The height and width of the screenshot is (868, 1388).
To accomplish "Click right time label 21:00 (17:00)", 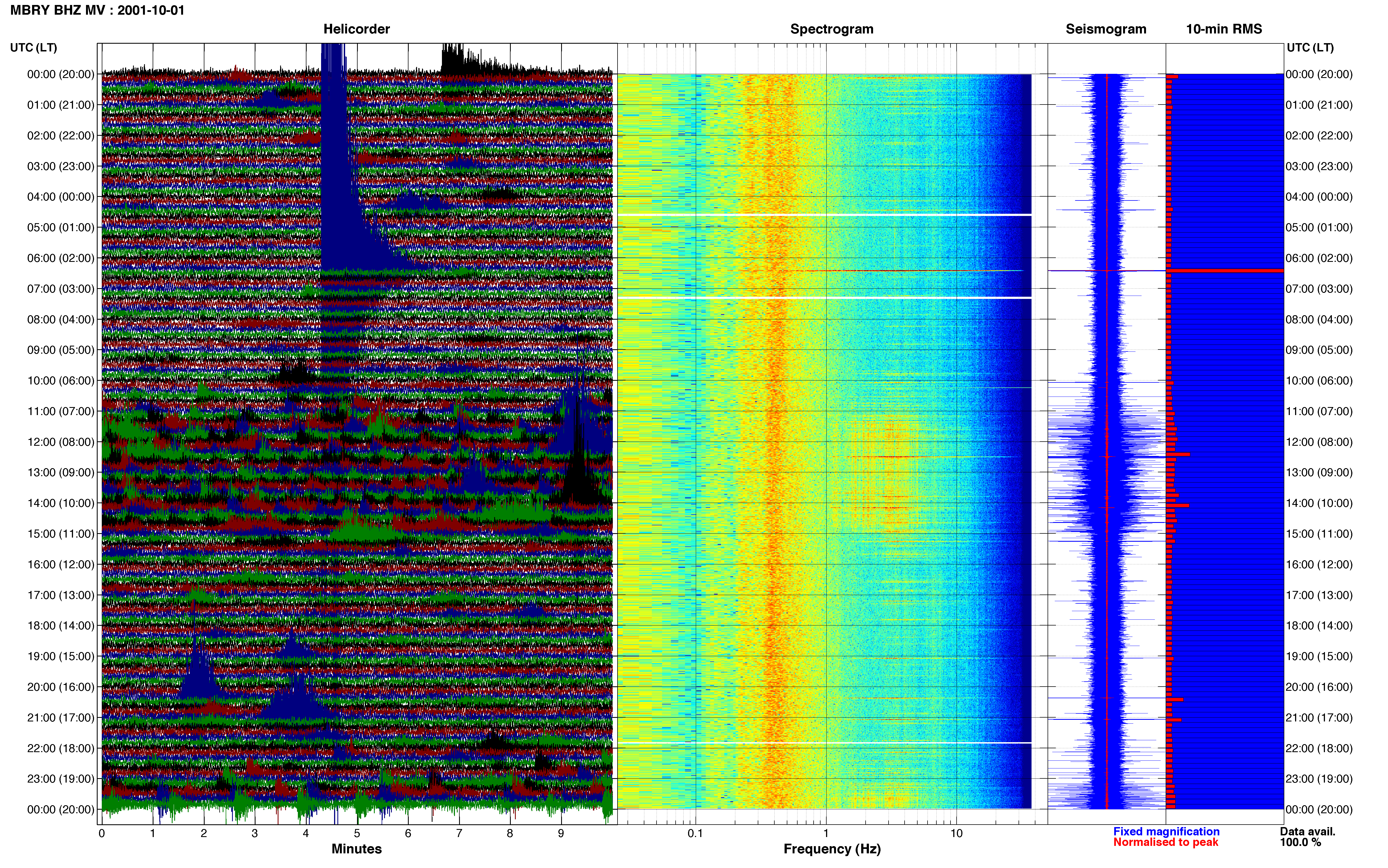I will pos(1319,718).
